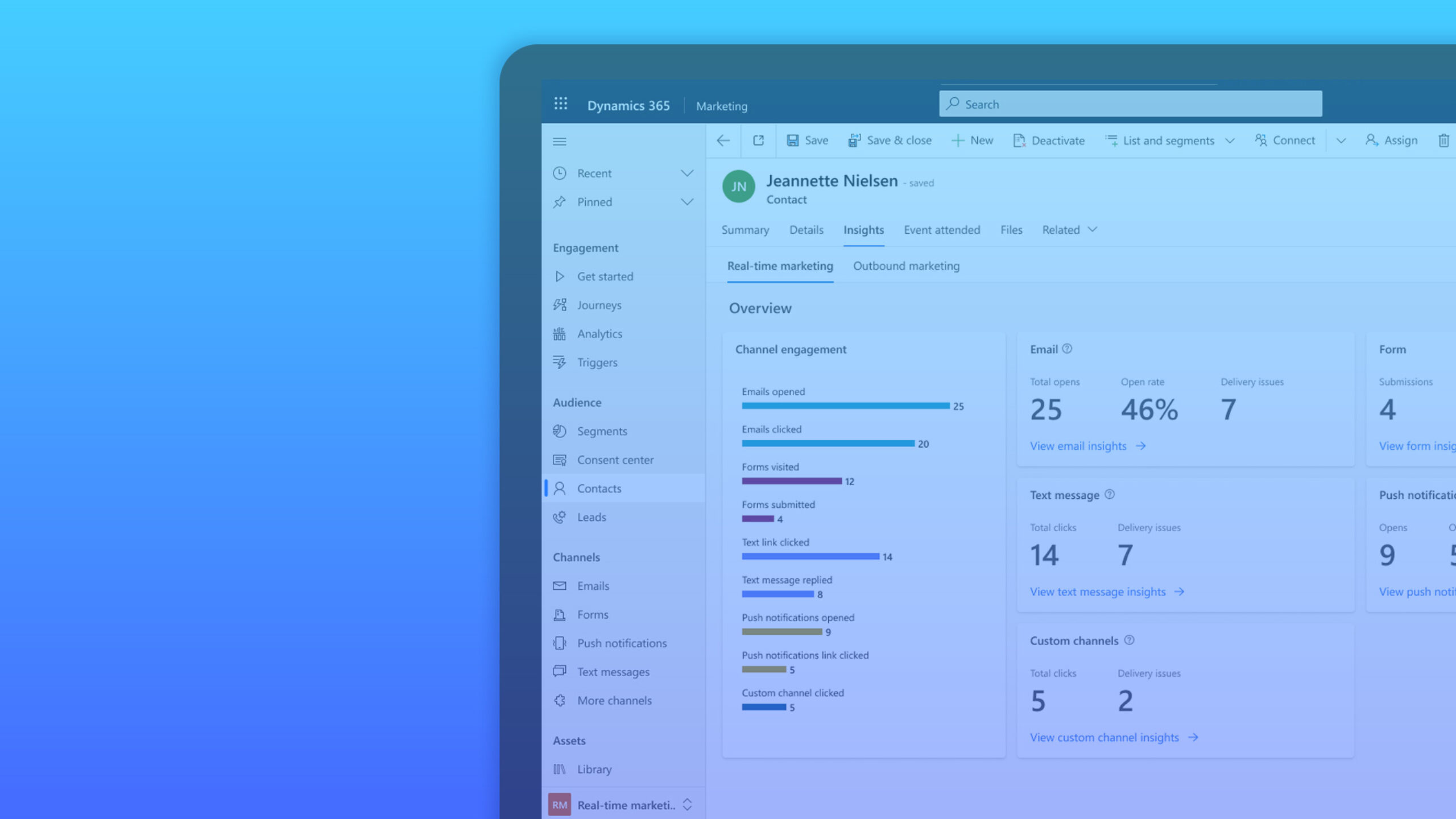Image resolution: width=1456 pixels, height=819 pixels.
Task: Focus the Search box
Action: (x=1130, y=104)
